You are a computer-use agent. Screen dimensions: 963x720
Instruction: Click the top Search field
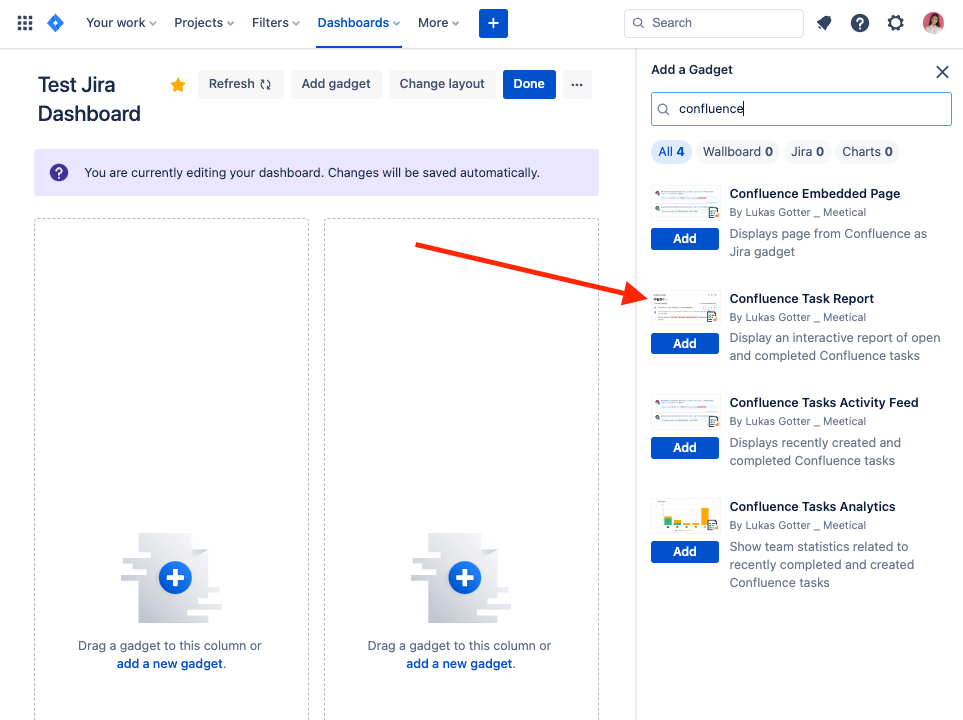point(714,23)
